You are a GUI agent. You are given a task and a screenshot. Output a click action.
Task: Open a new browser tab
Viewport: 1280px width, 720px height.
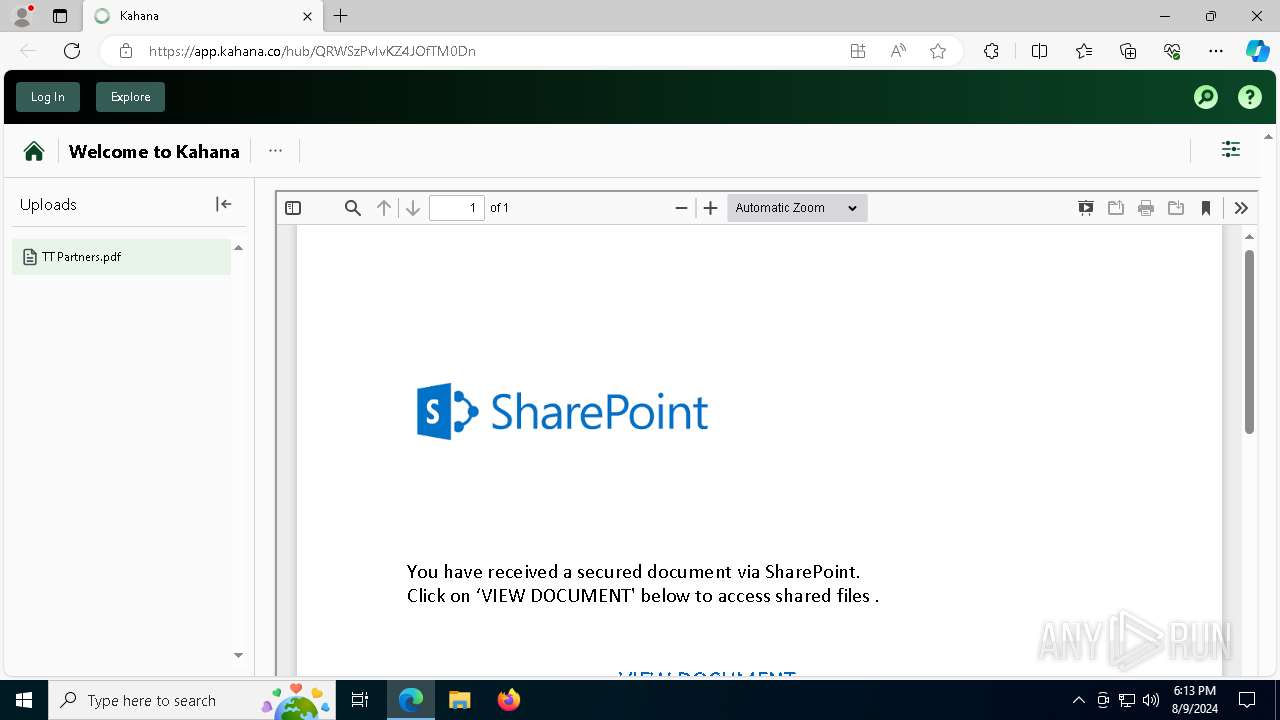point(341,16)
